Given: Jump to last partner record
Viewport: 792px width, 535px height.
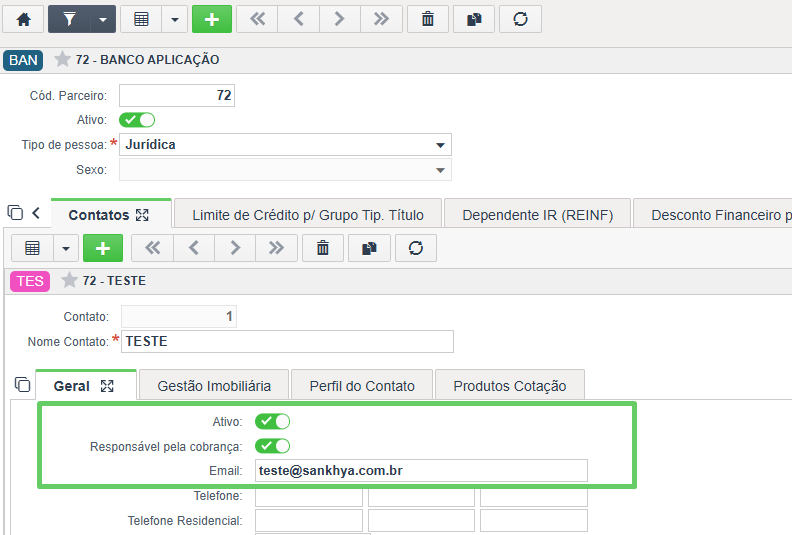Looking at the screenshot, I should [x=381, y=19].
